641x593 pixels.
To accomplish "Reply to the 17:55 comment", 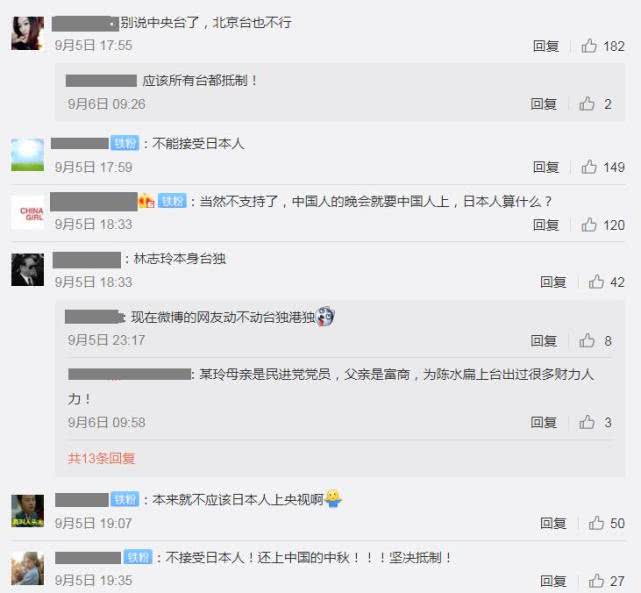I will 546,46.
